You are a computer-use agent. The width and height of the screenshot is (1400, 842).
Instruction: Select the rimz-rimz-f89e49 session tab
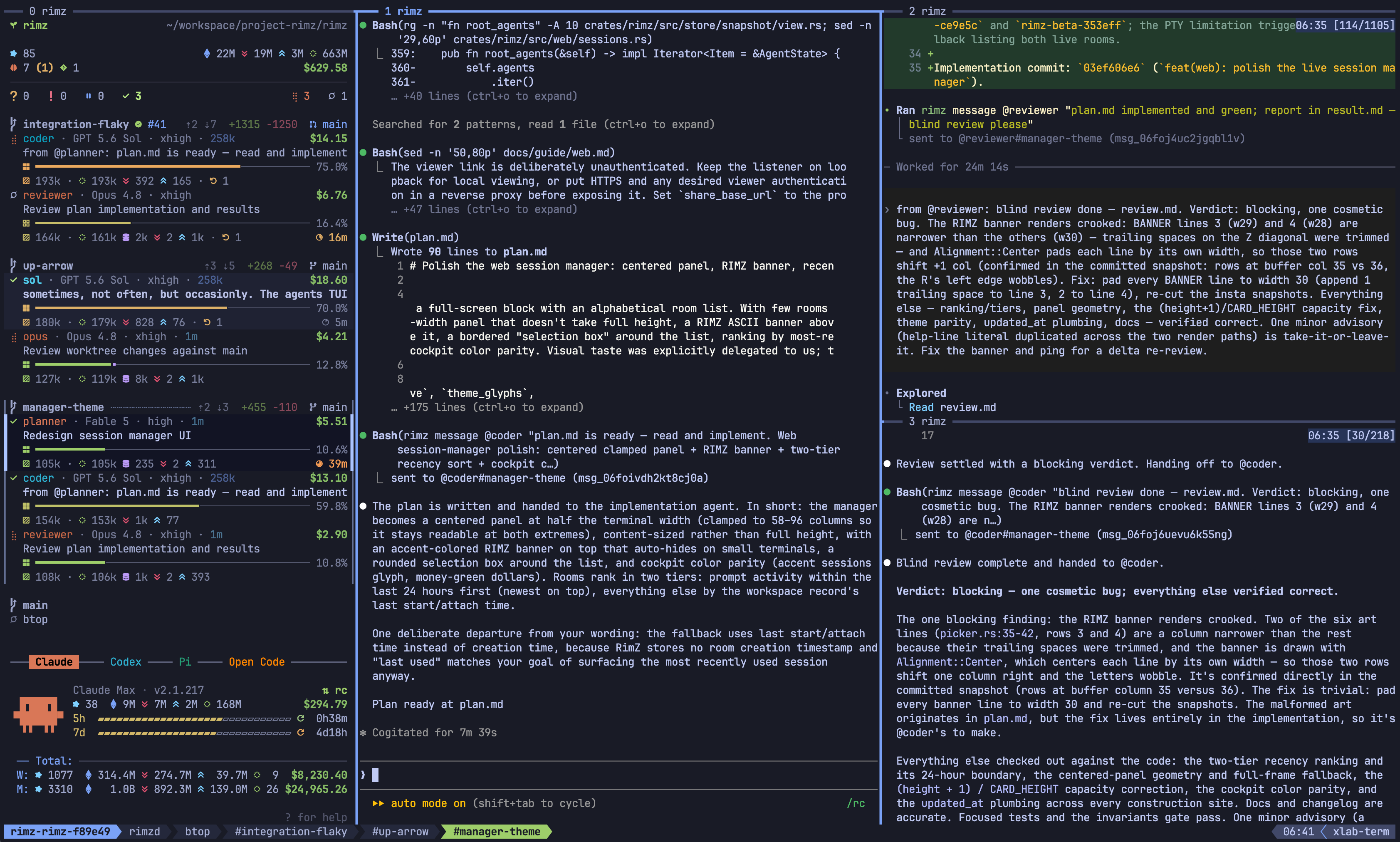point(60,832)
